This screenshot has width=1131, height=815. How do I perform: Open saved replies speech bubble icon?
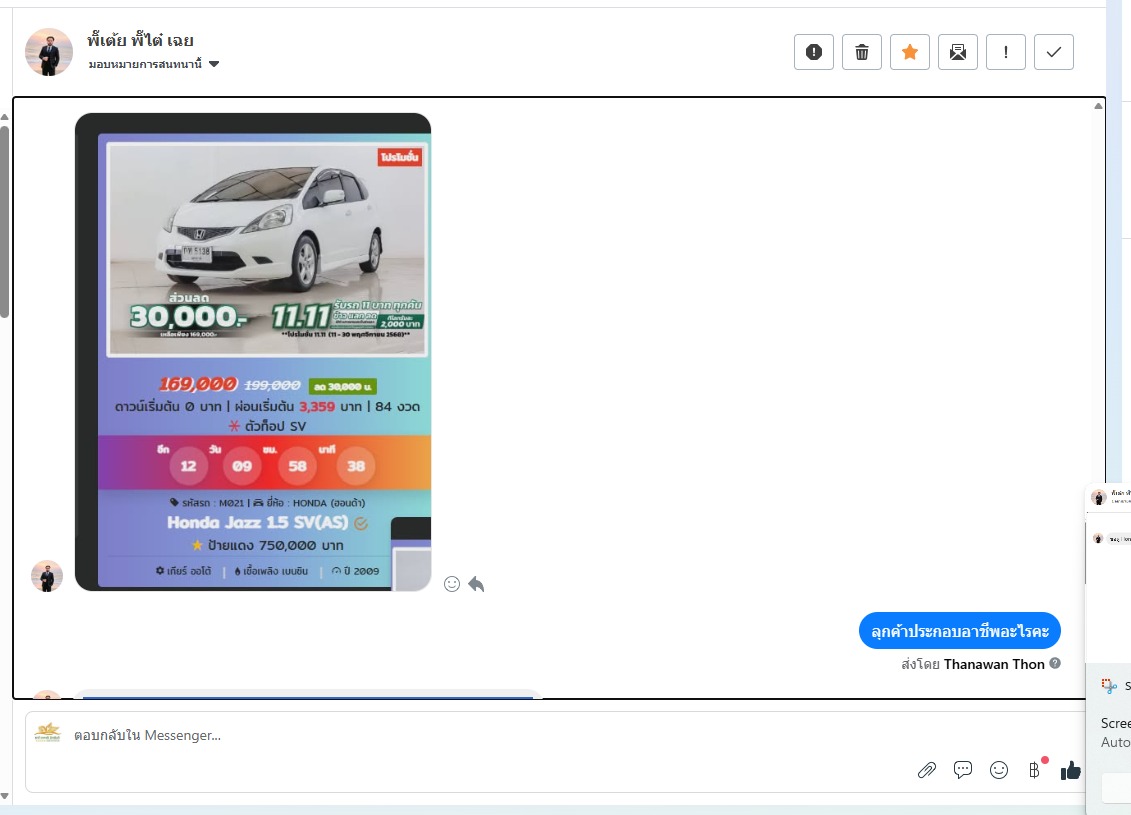click(963, 770)
